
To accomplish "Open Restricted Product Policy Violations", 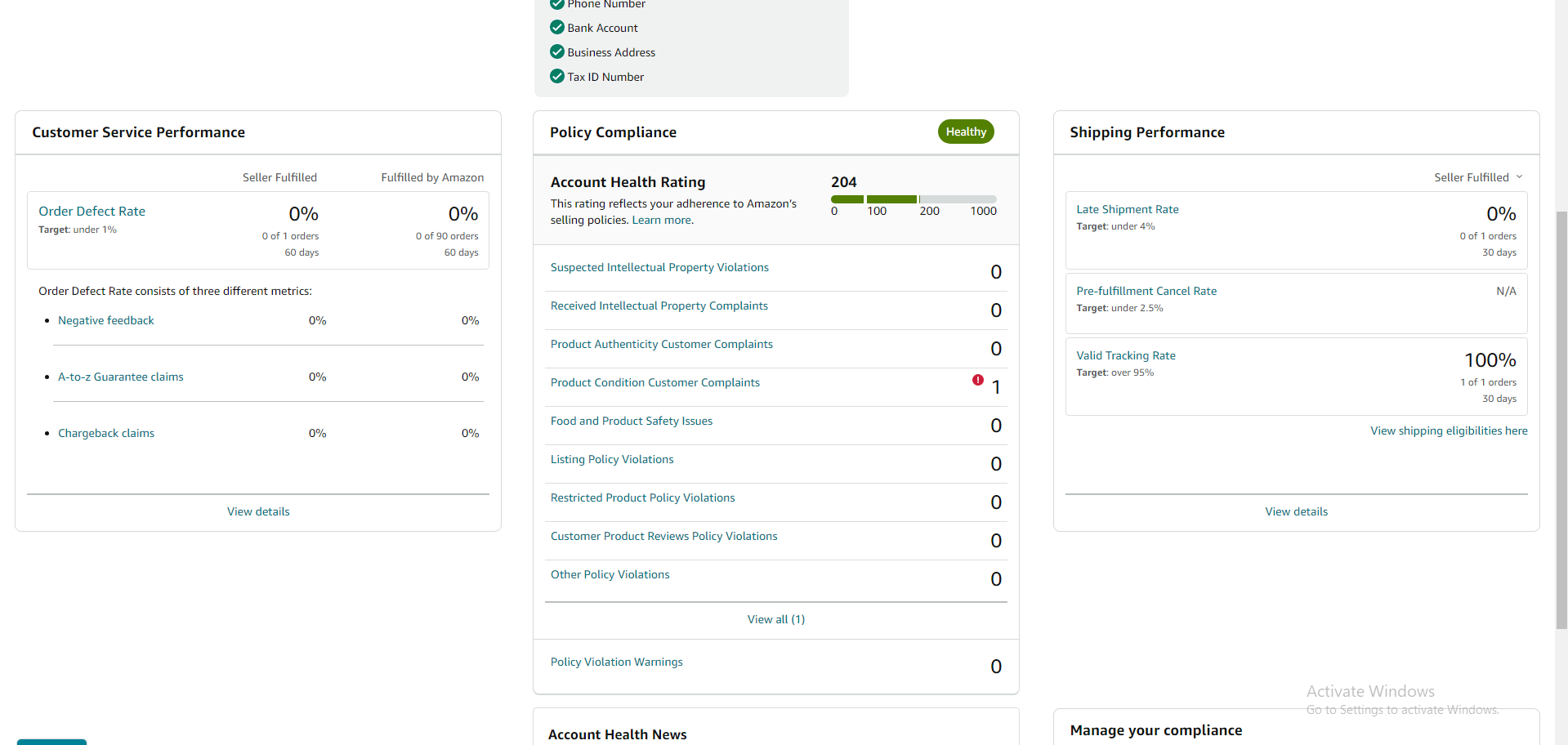I will pos(643,497).
